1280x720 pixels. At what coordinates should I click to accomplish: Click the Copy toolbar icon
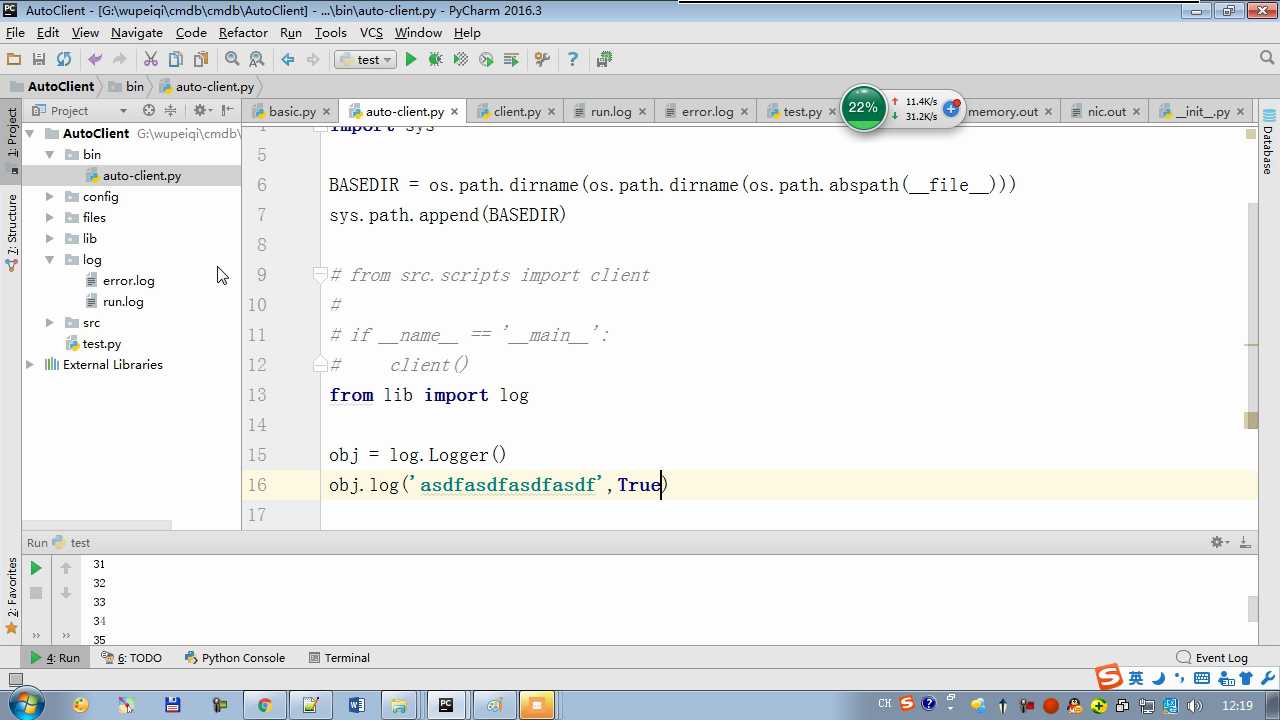pos(176,60)
